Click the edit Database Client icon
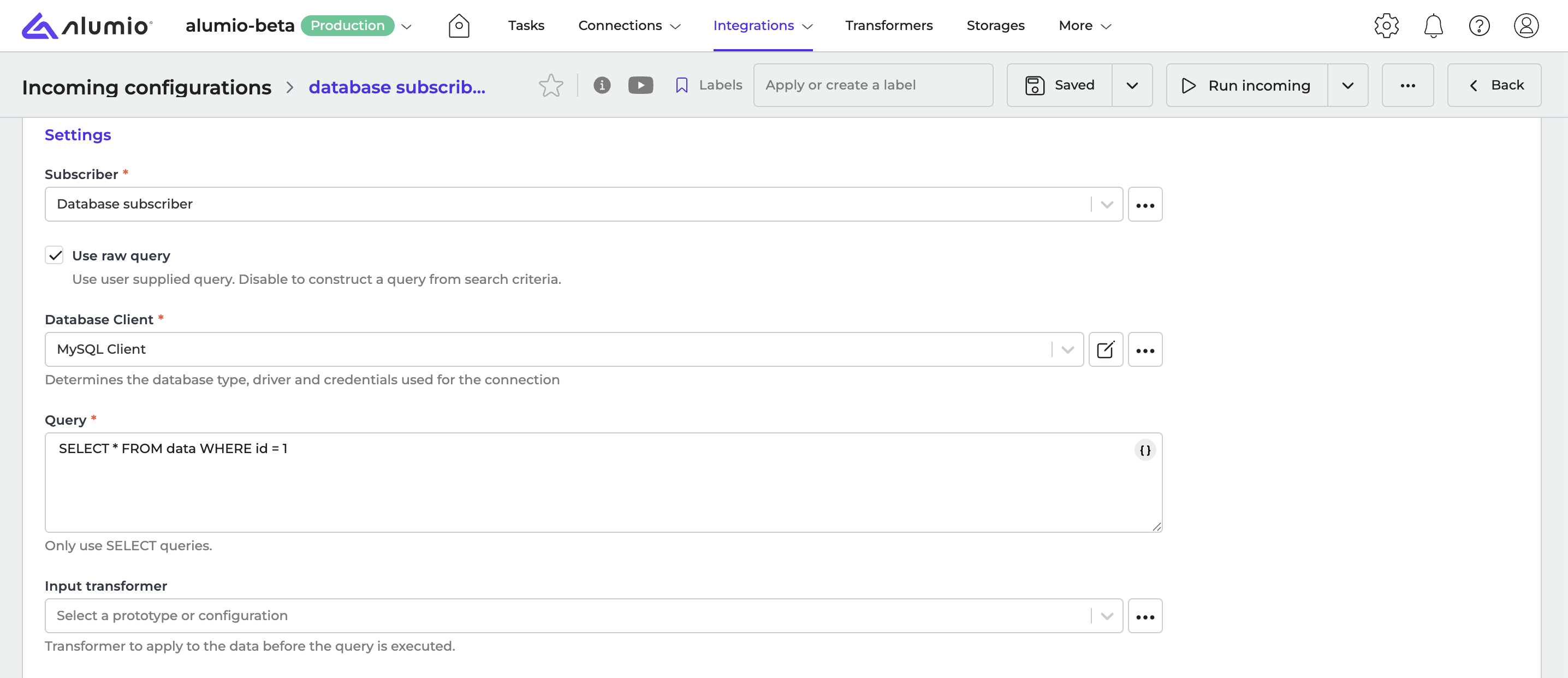The height and width of the screenshot is (678, 1568). coord(1106,349)
